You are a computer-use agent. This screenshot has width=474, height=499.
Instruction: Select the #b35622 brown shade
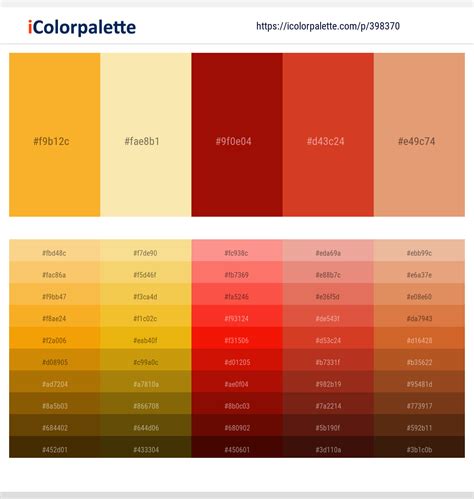tap(419, 360)
